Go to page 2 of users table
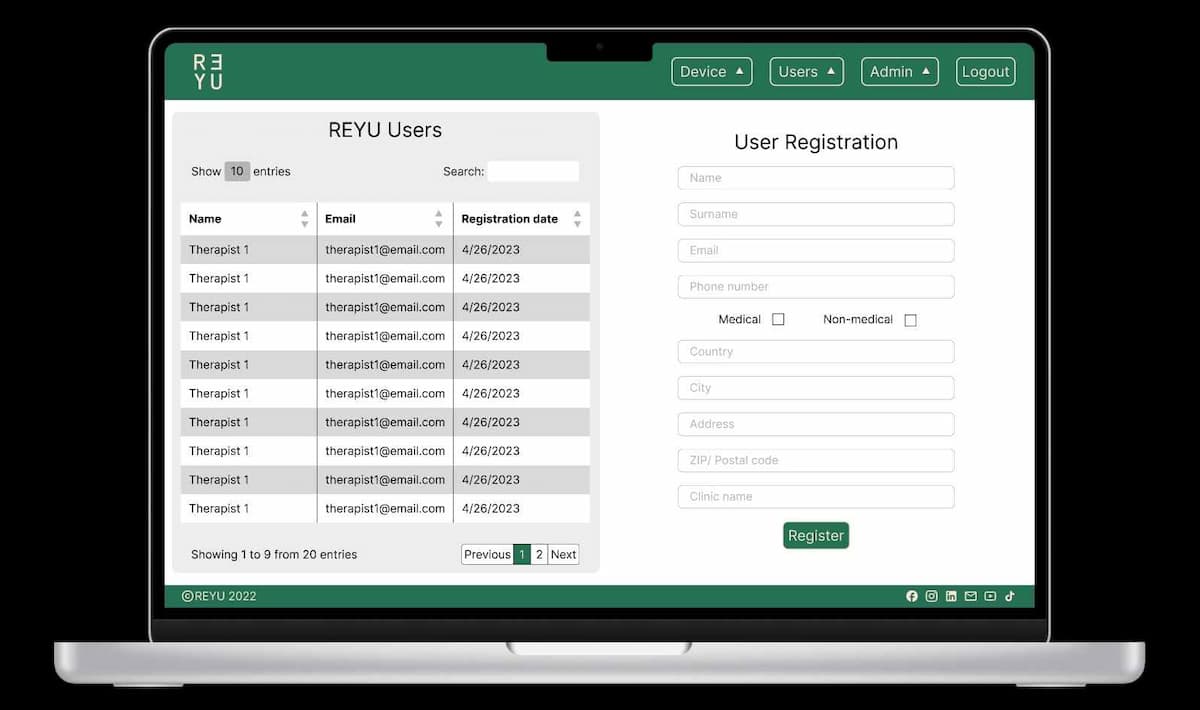This screenshot has height=710, width=1200. point(539,554)
